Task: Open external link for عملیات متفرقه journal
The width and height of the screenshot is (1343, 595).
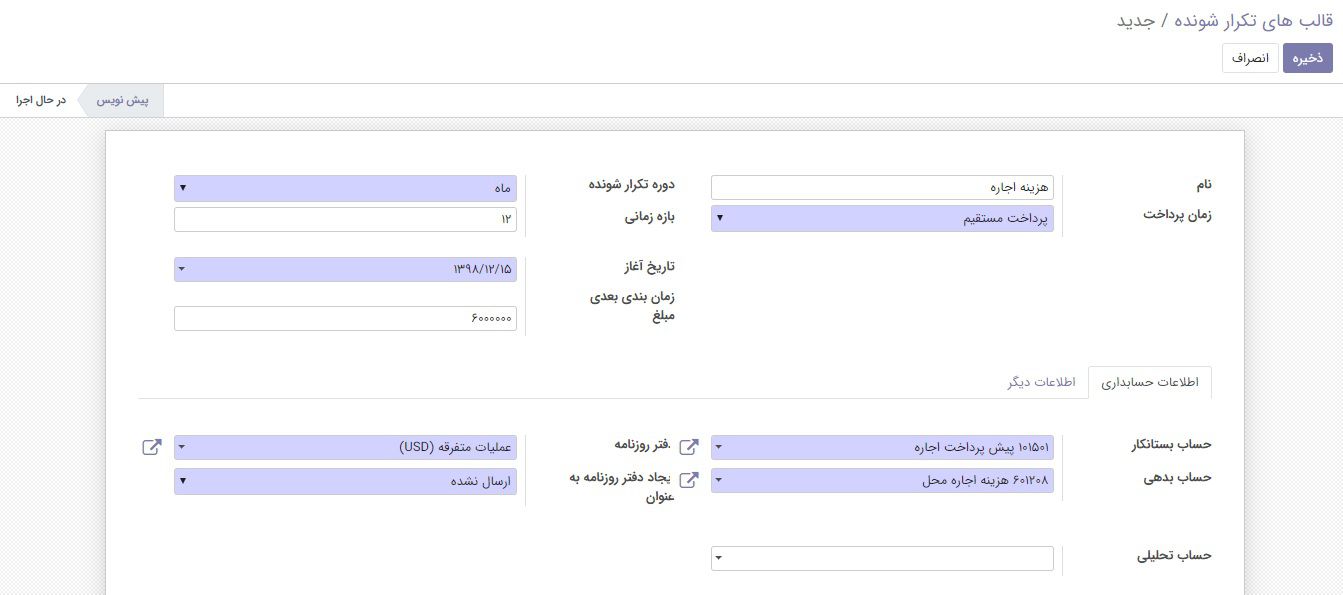Action: [152, 447]
